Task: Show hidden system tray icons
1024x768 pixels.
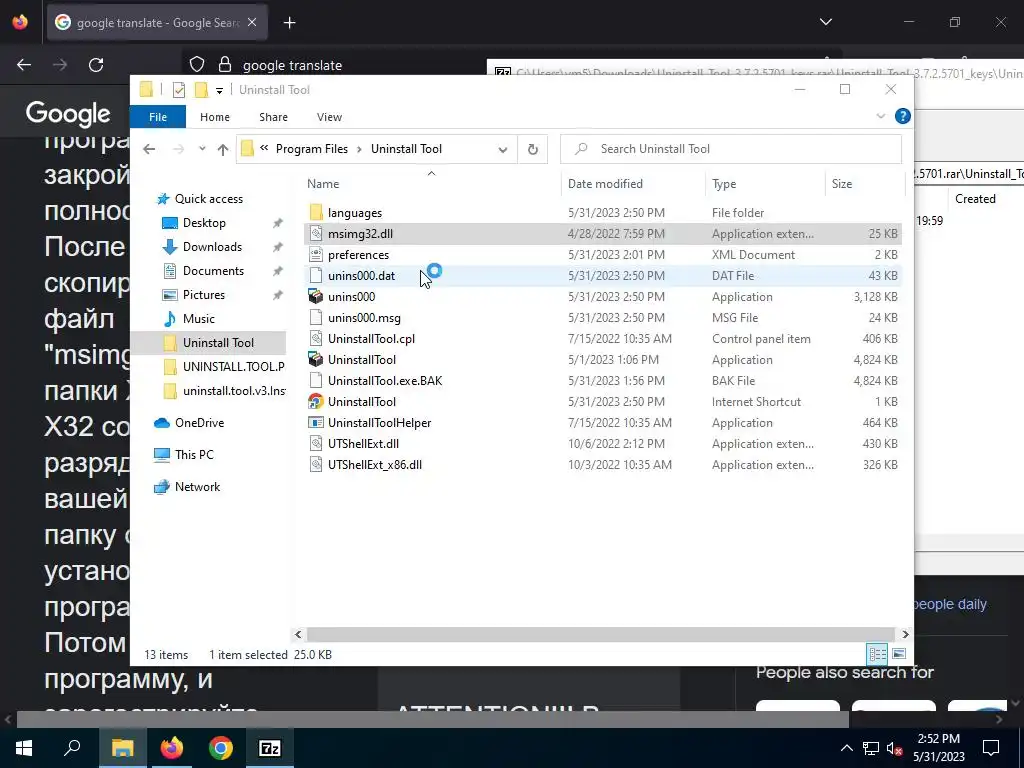Action: [x=846, y=748]
